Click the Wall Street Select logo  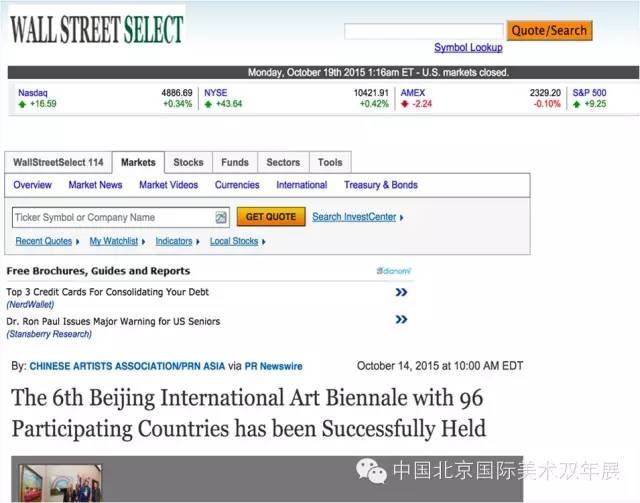[97, 28]
